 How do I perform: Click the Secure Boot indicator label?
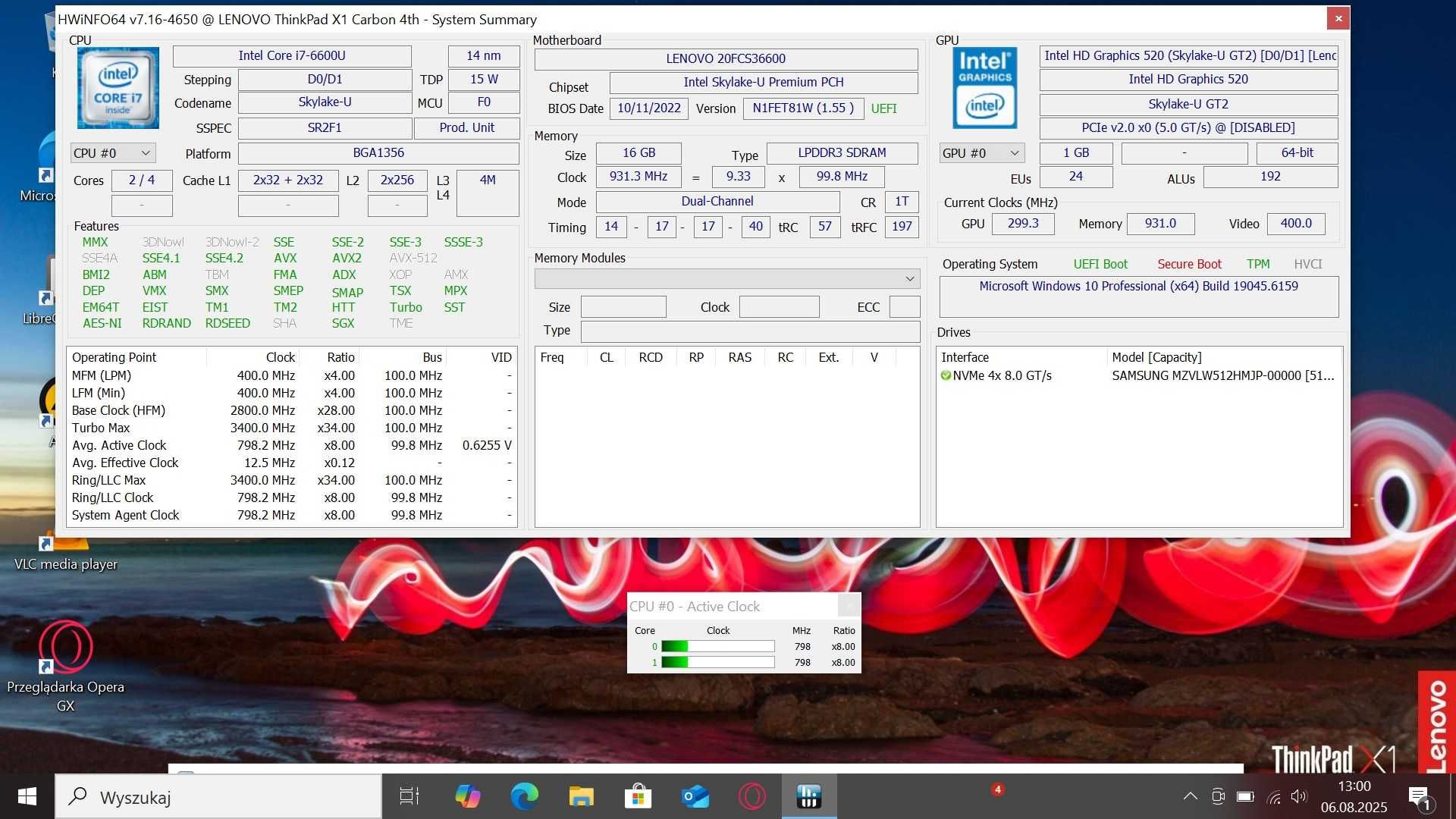click(1189, 264)
